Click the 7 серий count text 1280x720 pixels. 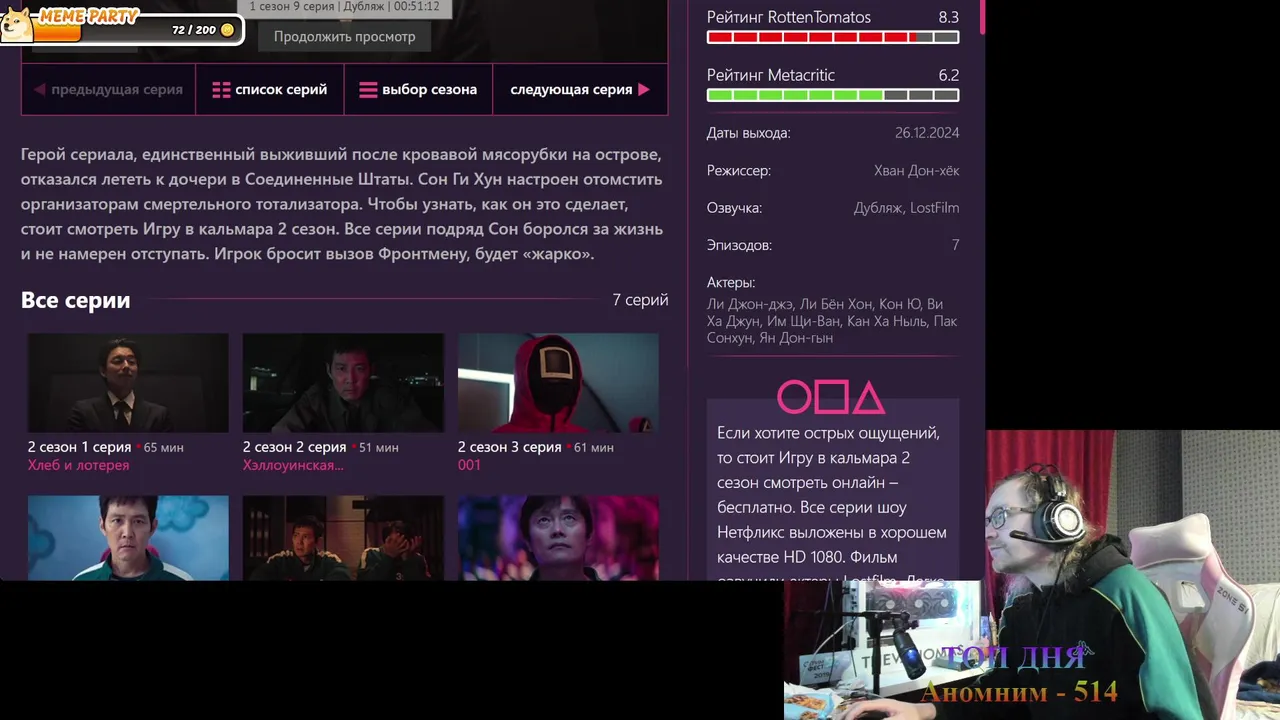point(640,300)
